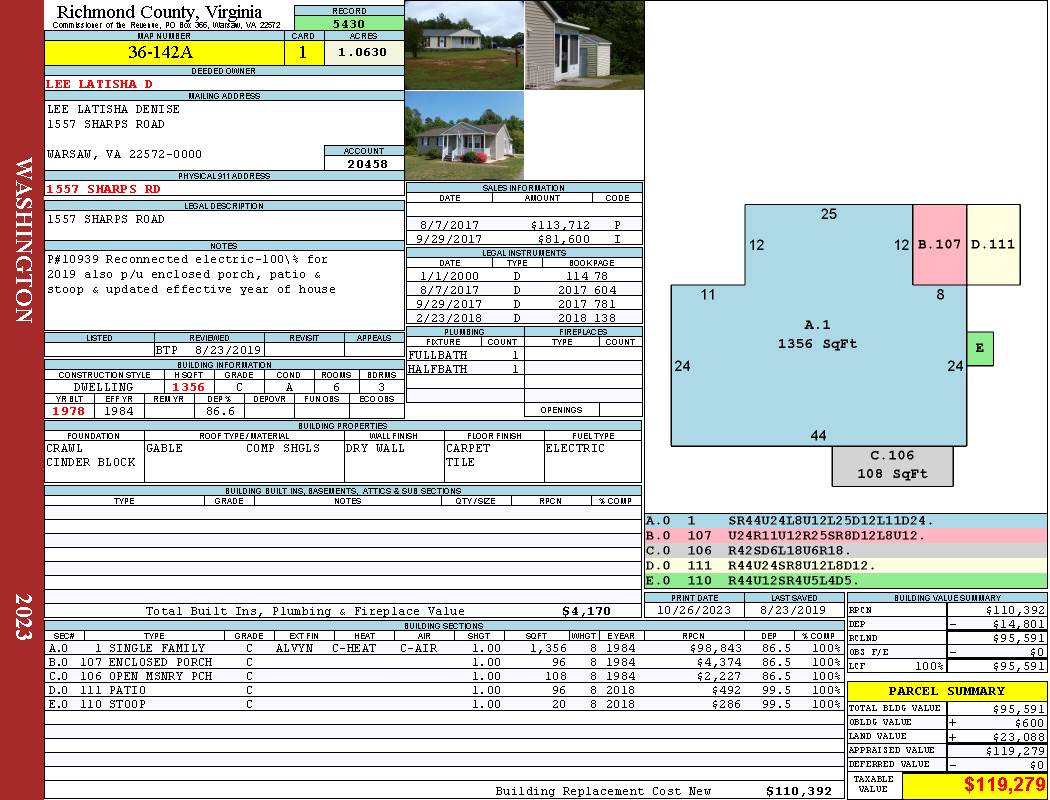This screenshot has height=800, width=1050.
Task: Open the house front porch photo
Action: coord(464,135)
